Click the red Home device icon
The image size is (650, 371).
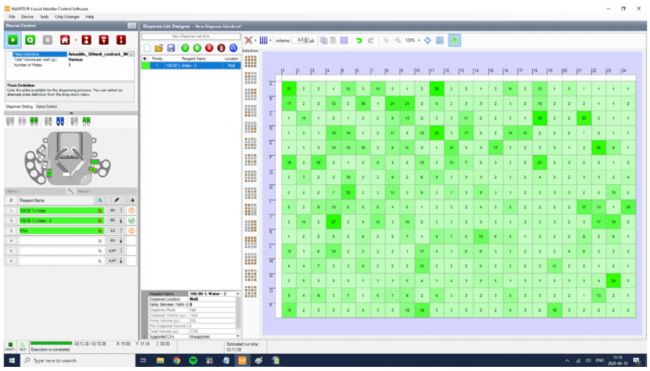pos(65,40)
